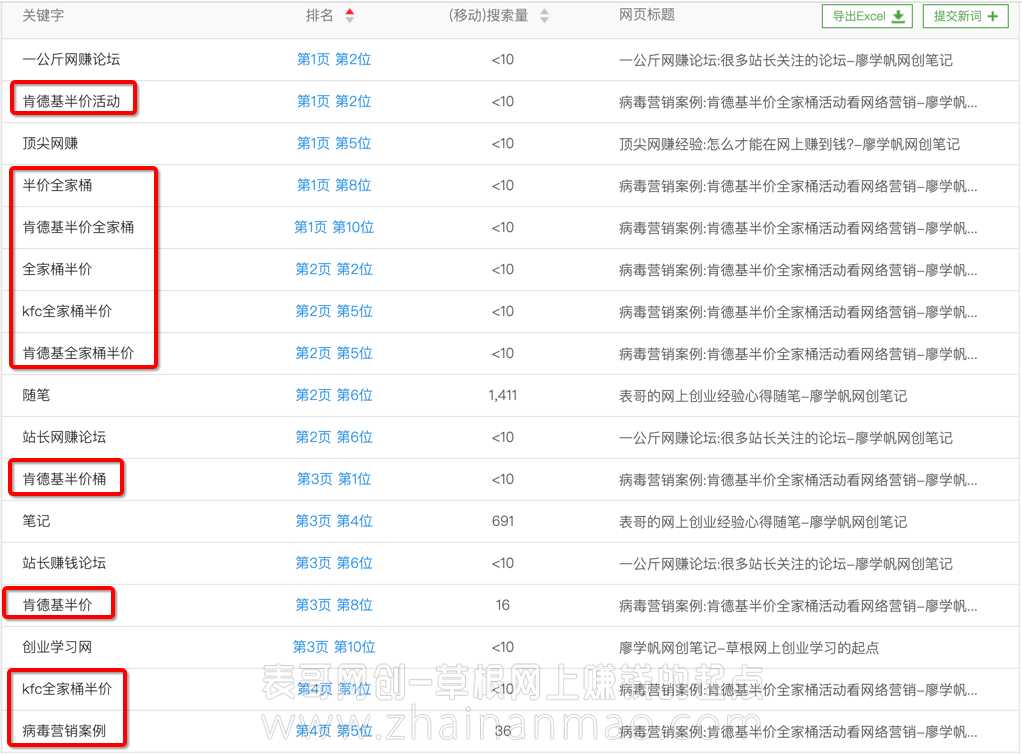Sort by (移动)搜索量 column arrows
The width and height of the screenshot is (1022, 754).
click(544, 16)
